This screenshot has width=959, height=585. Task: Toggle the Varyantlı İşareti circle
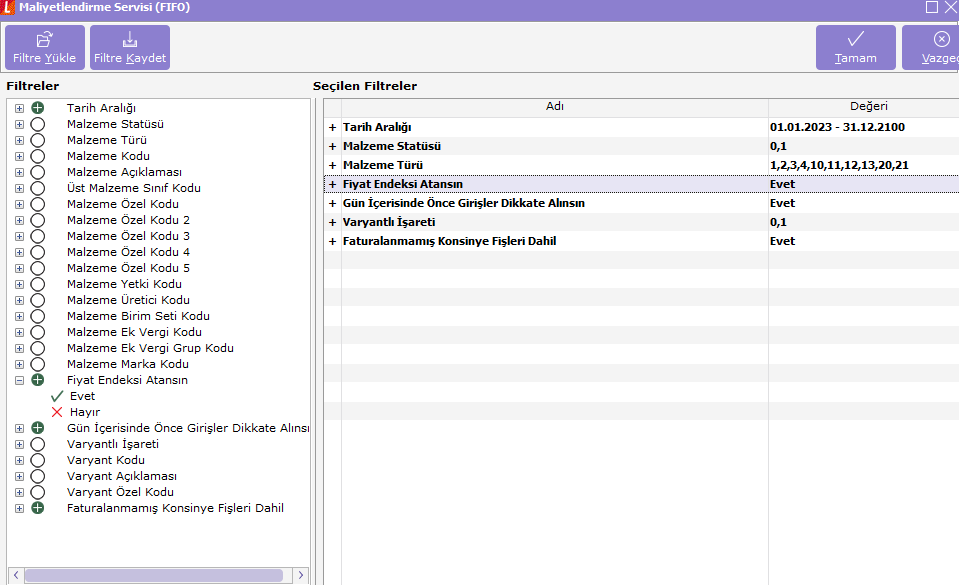(38, 444)
